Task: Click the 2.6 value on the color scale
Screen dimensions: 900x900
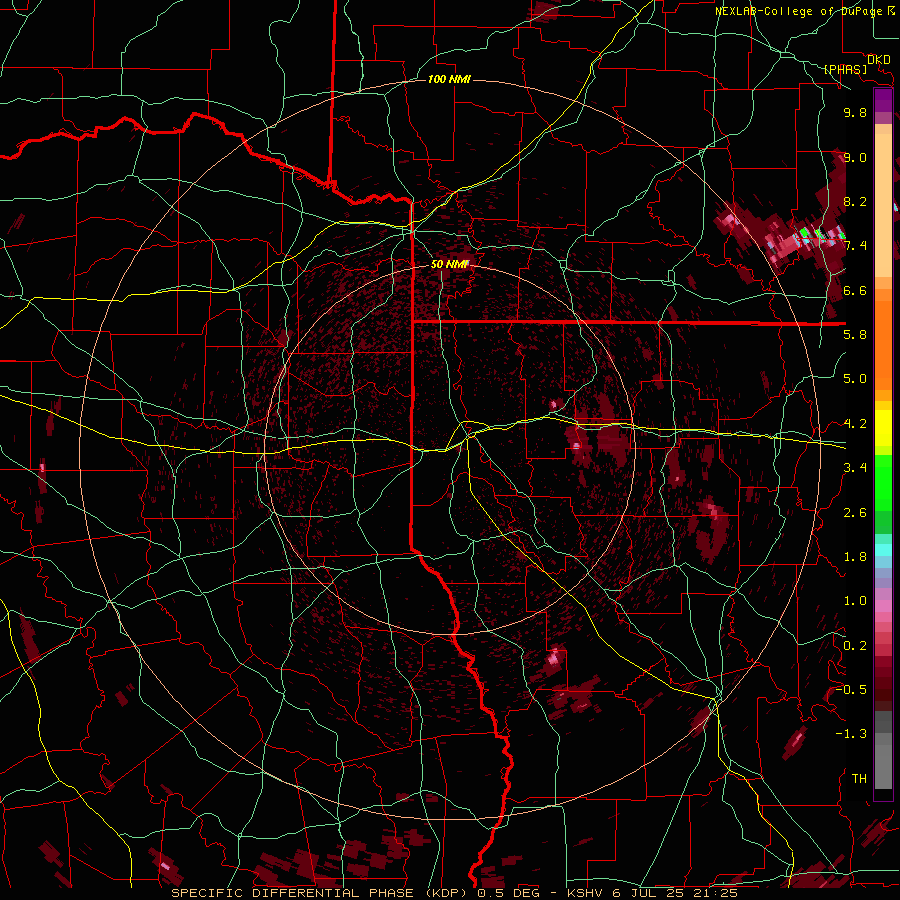Action: coord(855,513)
